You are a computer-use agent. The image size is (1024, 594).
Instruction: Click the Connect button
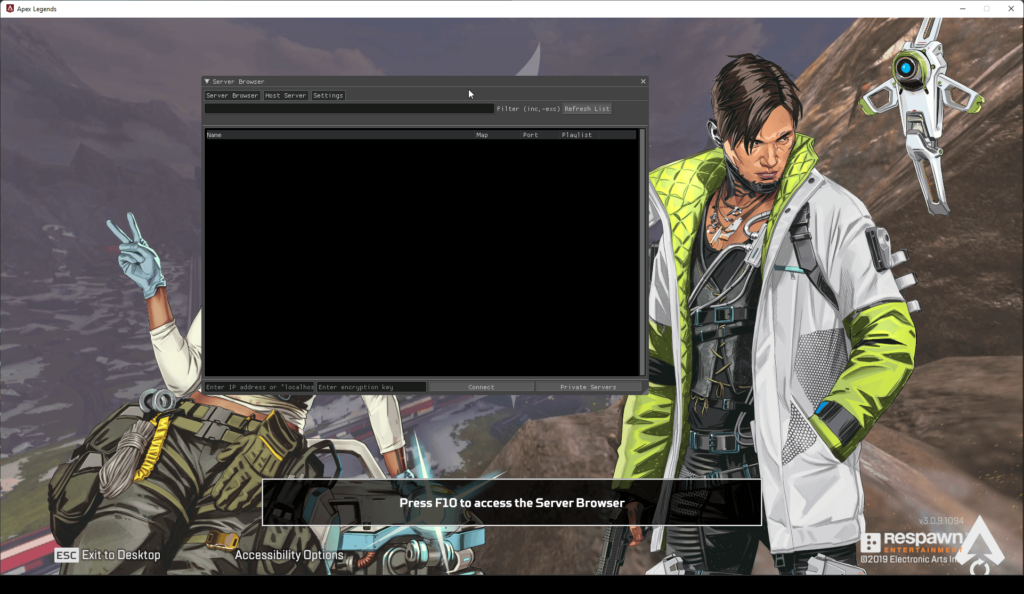(481, 387)
